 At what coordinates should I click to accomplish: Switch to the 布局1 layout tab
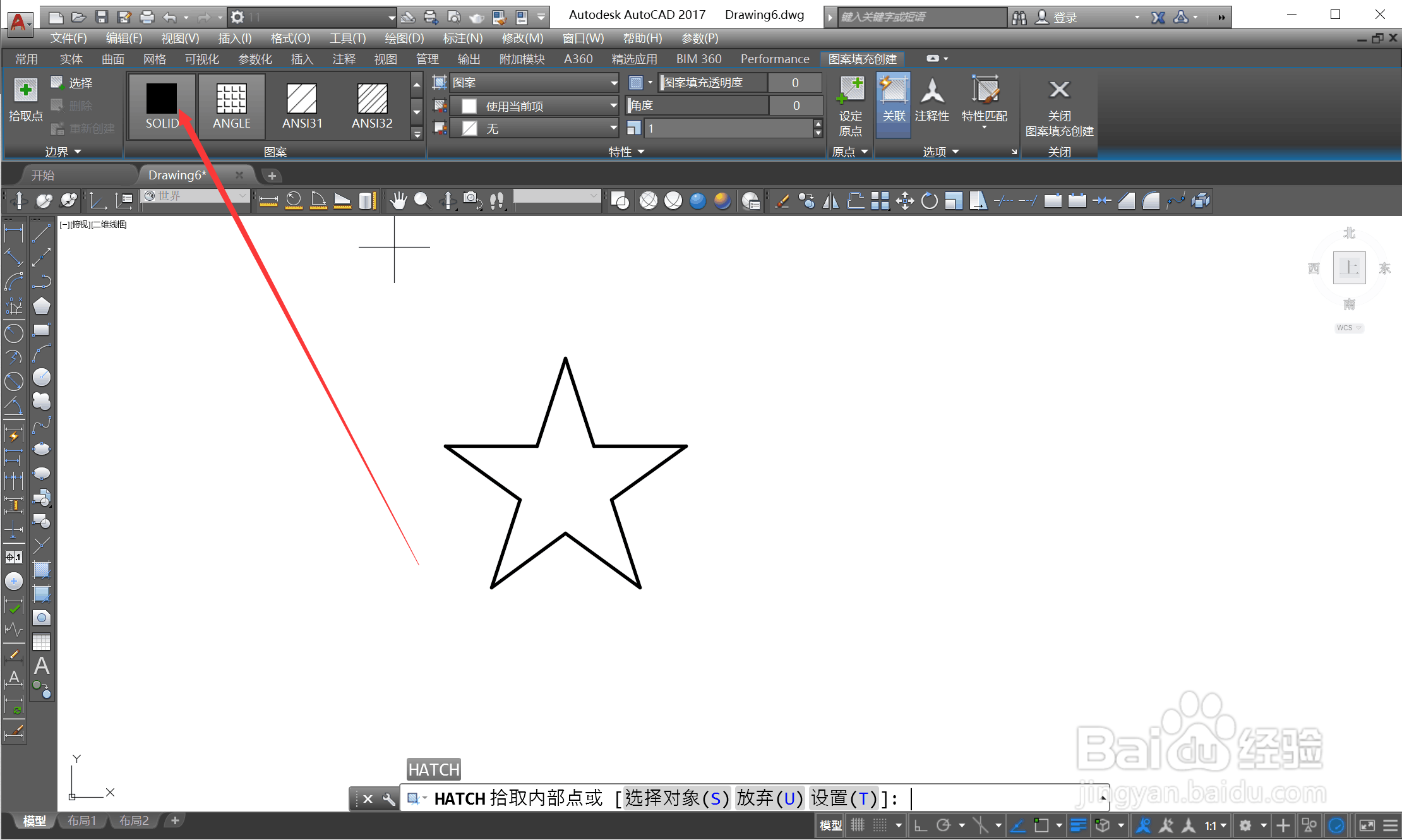(81, 820)
